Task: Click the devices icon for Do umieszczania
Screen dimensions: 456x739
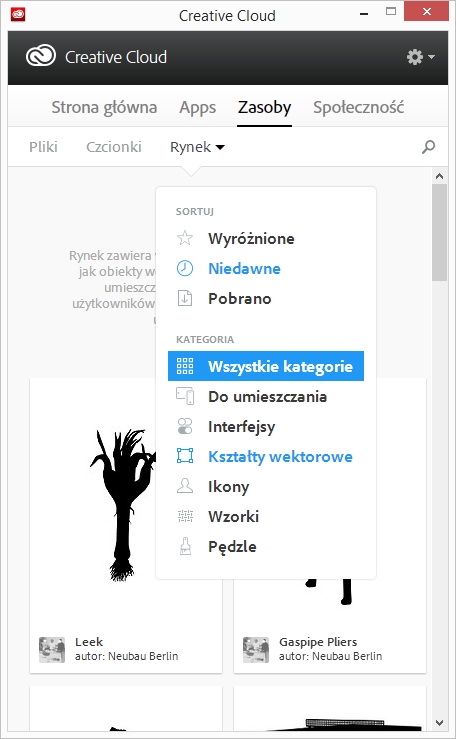Action: 185,396
